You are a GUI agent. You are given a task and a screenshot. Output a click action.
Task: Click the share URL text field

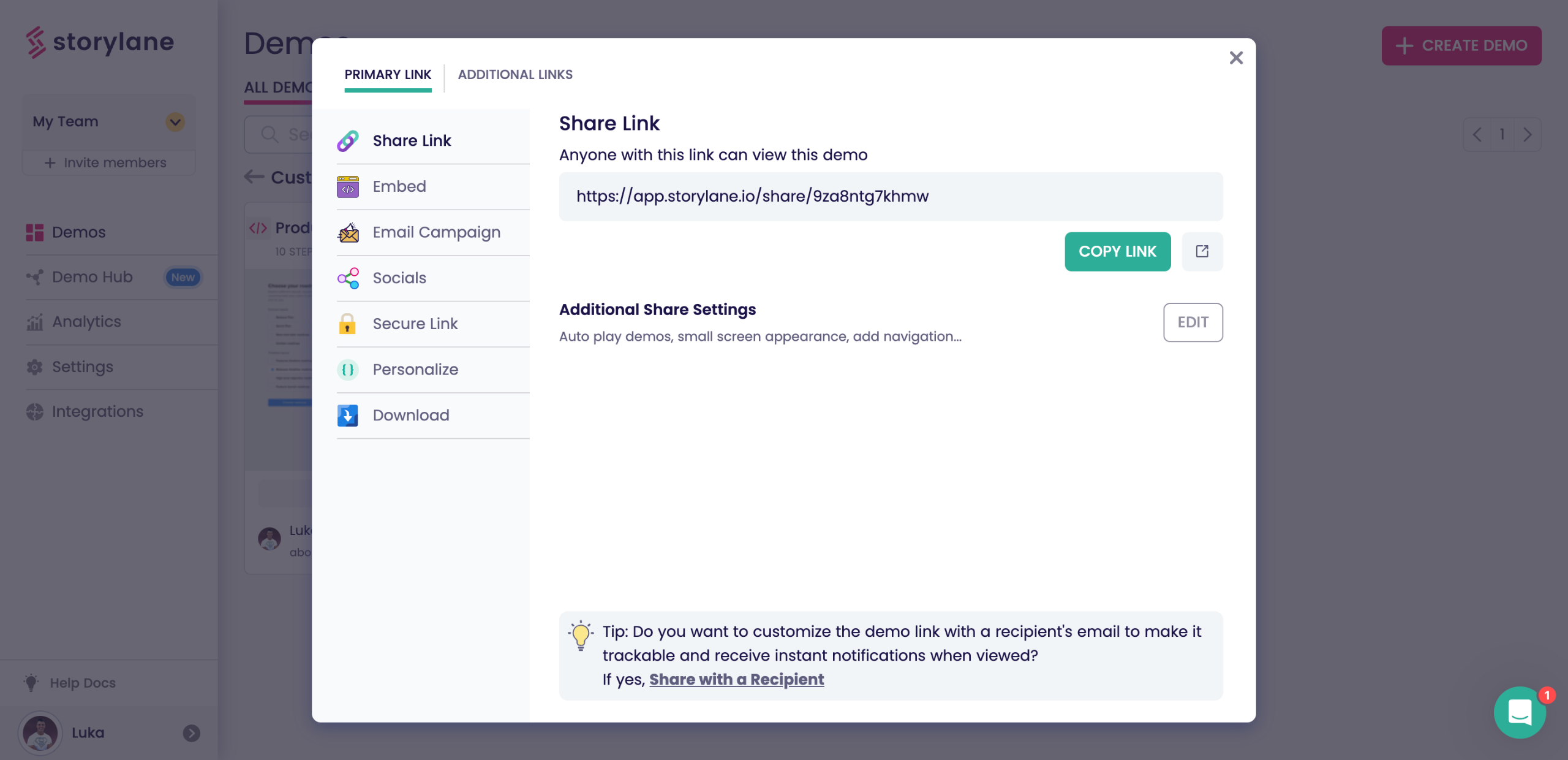tap(890, 196)
